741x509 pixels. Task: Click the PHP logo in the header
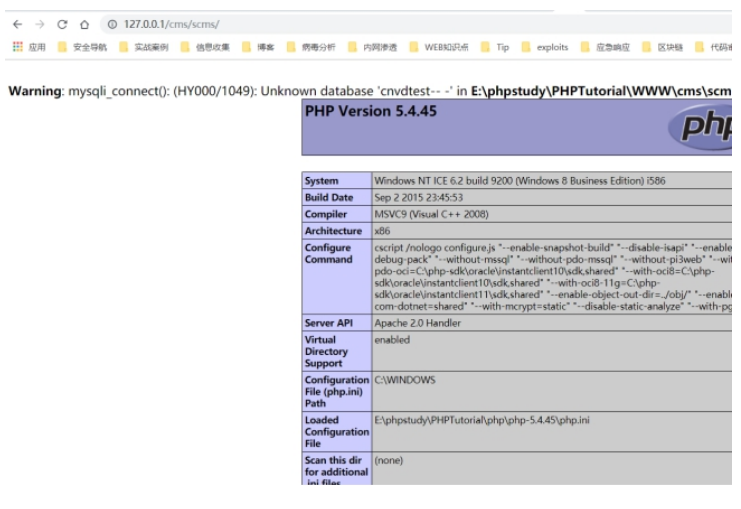pyautogui.click(x=700, y=127)
